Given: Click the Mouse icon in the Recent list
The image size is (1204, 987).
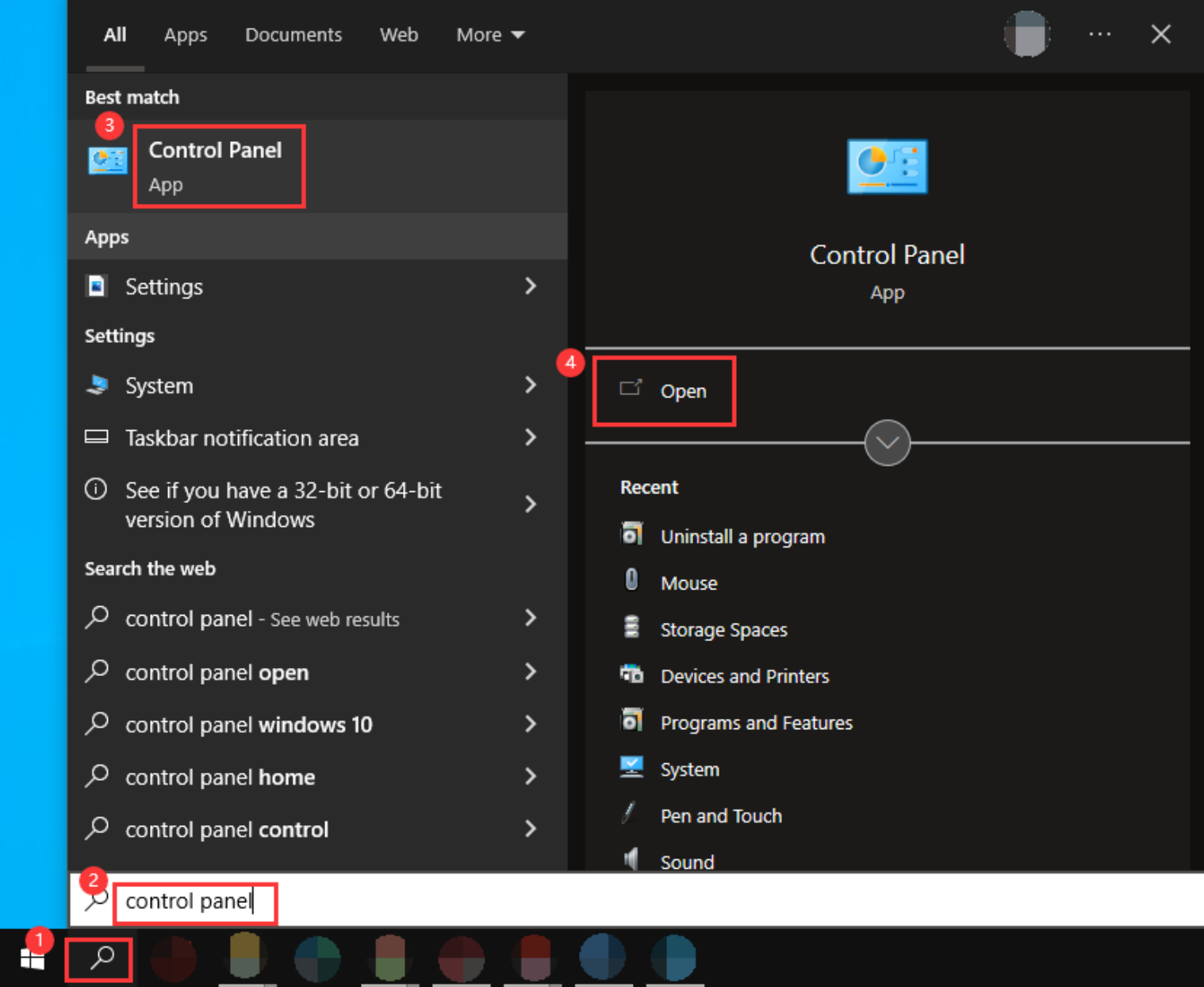Looking at the screenshot, I should [x=631, y=580].
